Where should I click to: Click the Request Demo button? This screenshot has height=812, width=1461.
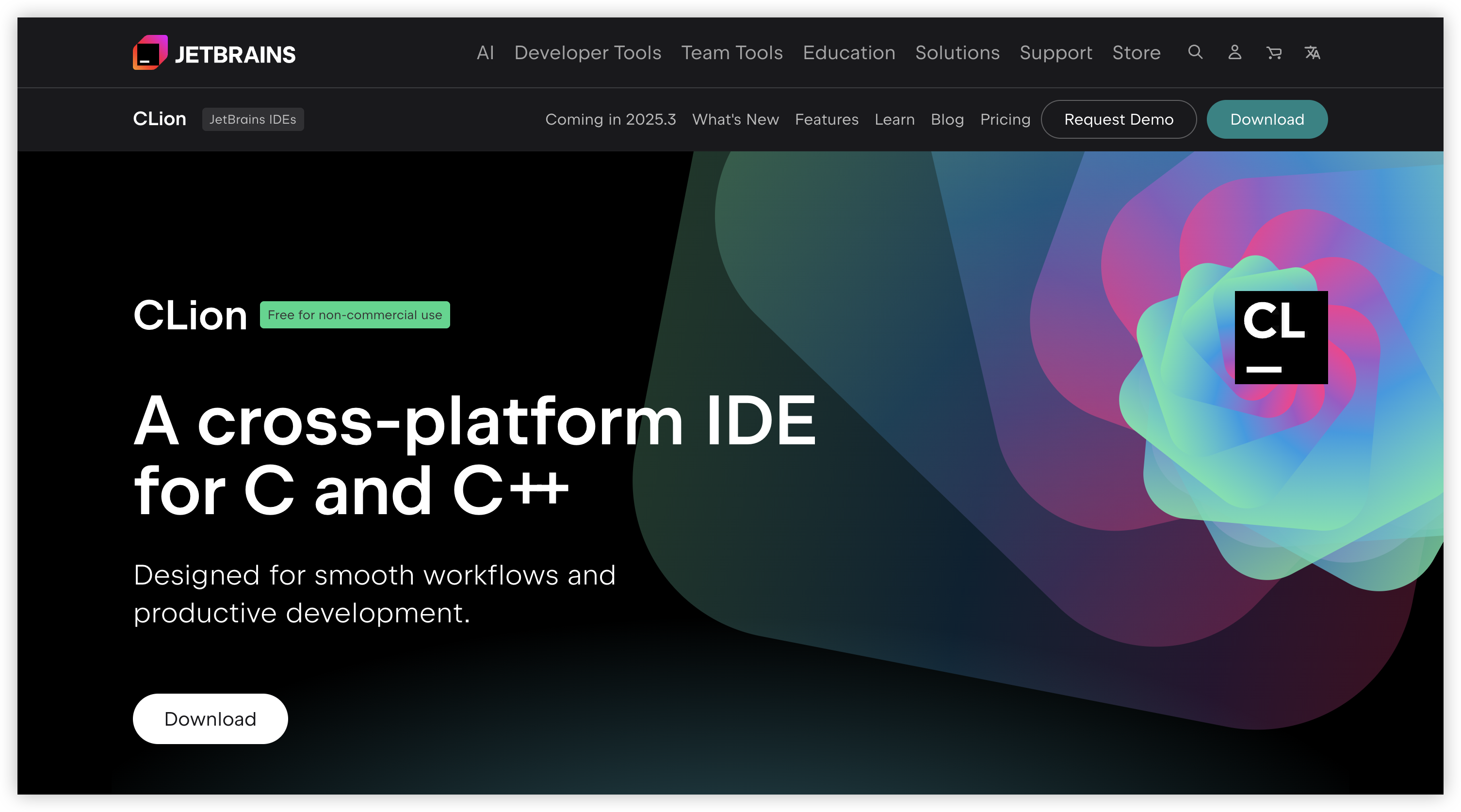point(1119,119)
